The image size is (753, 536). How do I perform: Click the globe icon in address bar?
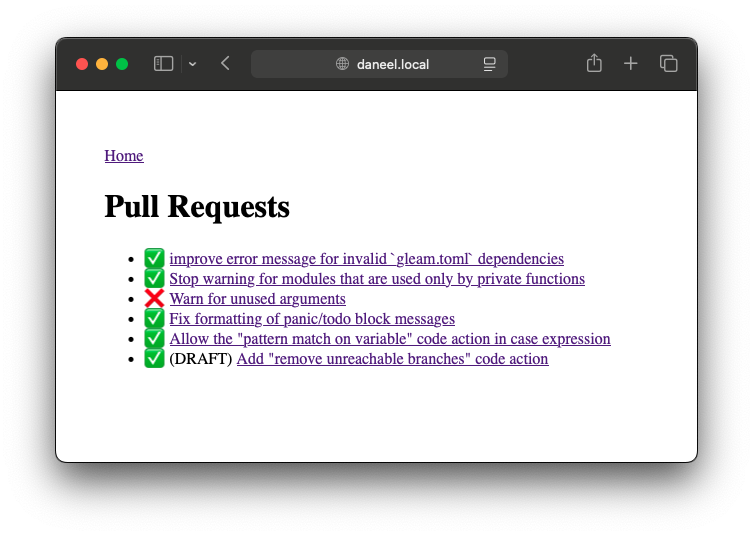[x=342, y=64]
